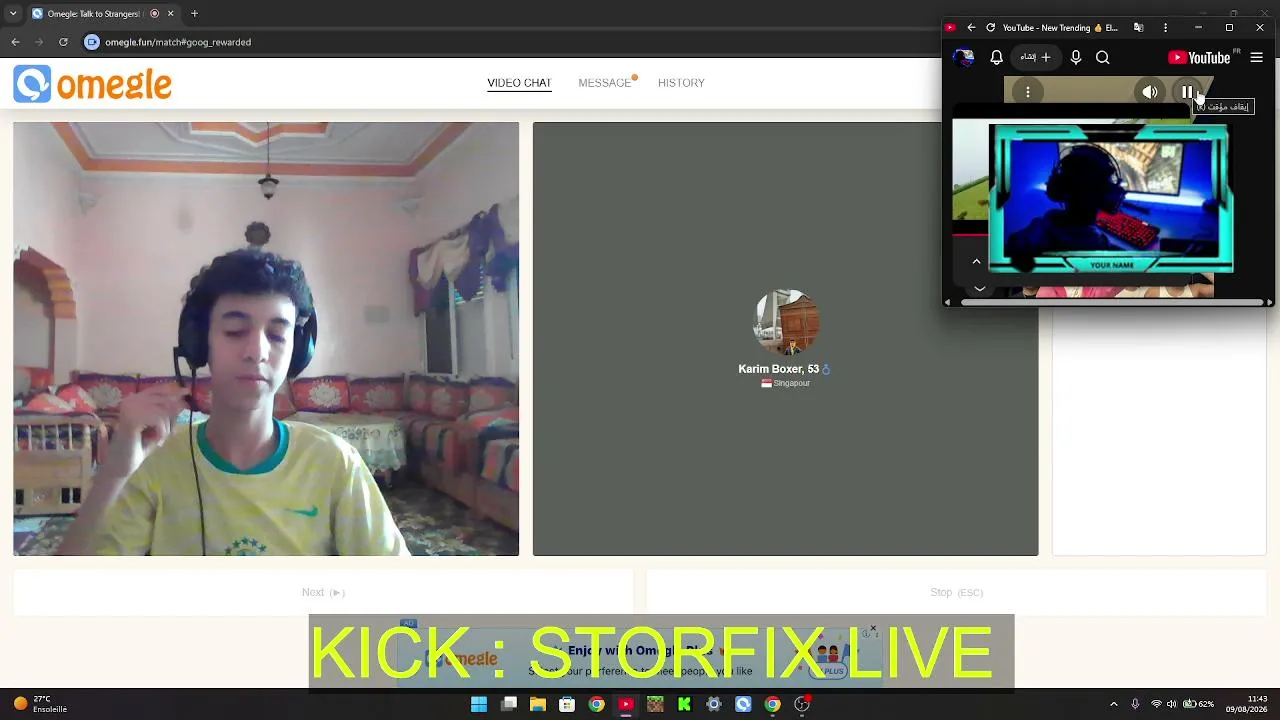Switch to the VIDEO CHAT tab
This screenshot has width=1280, height=720.
[519, 83]
